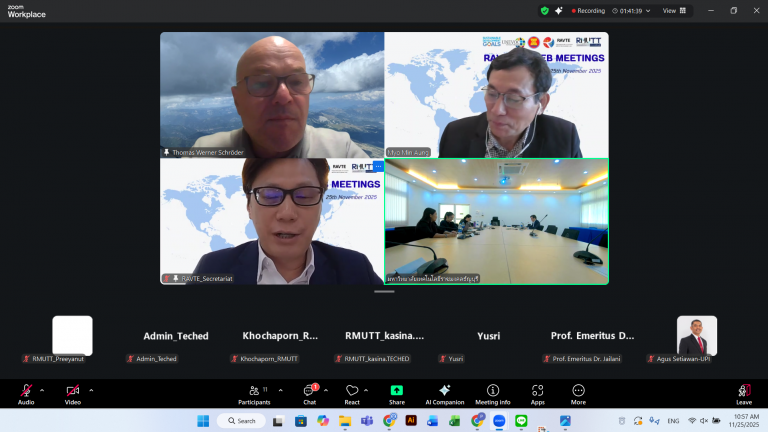Click the green encryption shield icon

(x=545, y=10)
